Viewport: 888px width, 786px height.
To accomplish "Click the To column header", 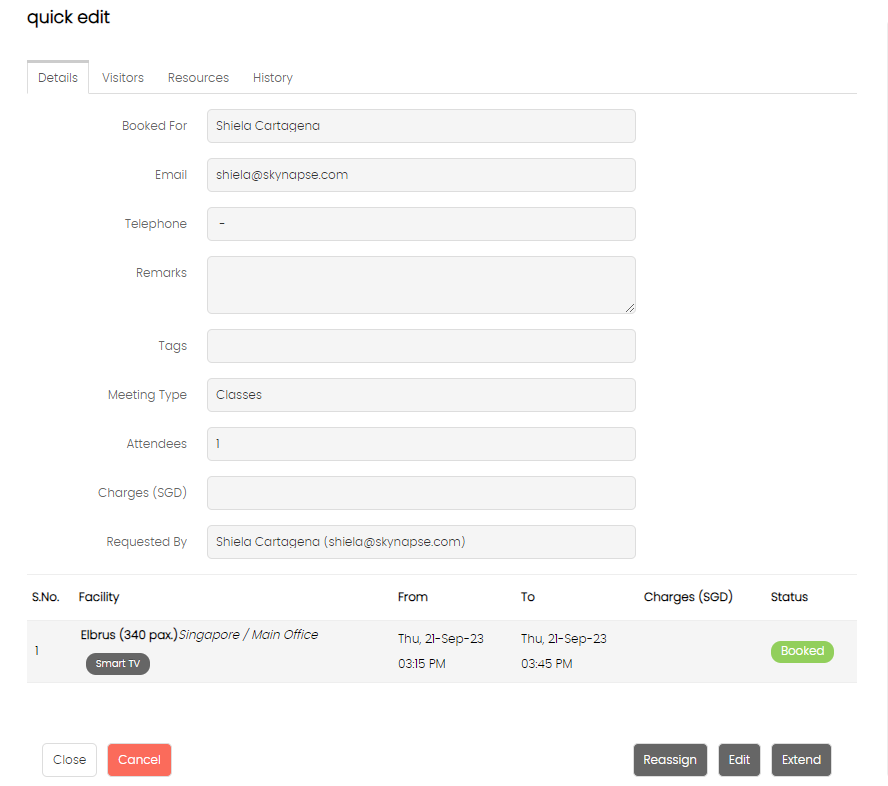I will (x=528, y=597).
